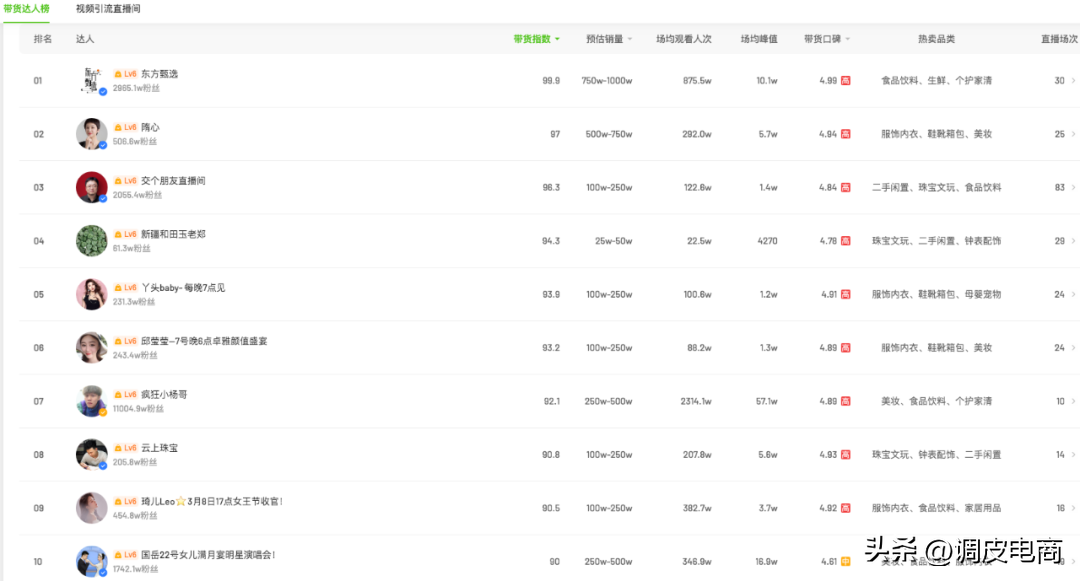Expand 东方甄选 row with right chevron

1073,81
